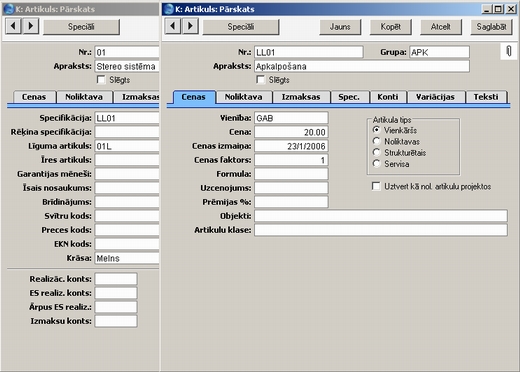This screenshot has height=372, width=520.
Task: Click the Krāsa field showing Melns
Action: pos(127,258)
